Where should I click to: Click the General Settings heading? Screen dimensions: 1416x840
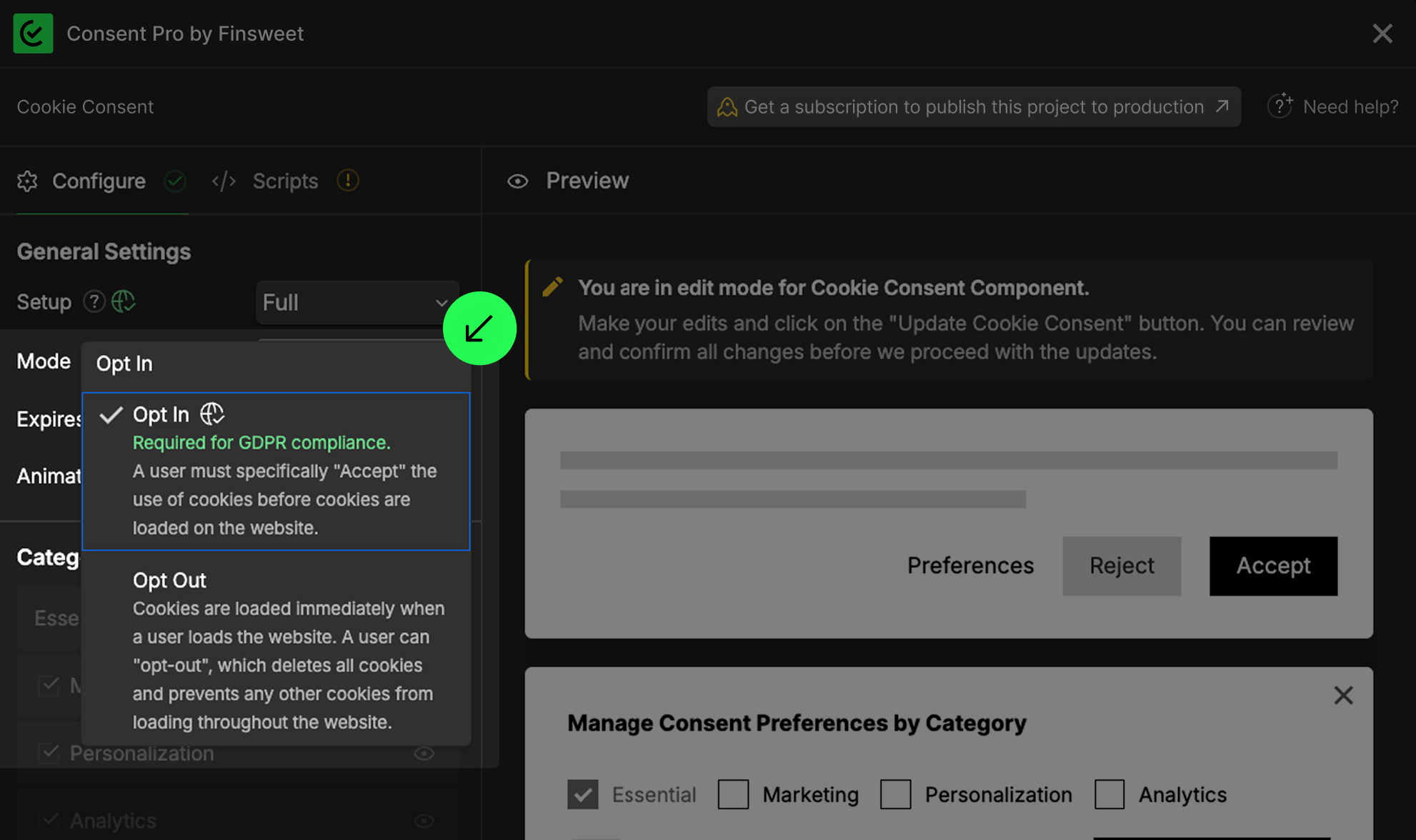click(x=104, y=252)
